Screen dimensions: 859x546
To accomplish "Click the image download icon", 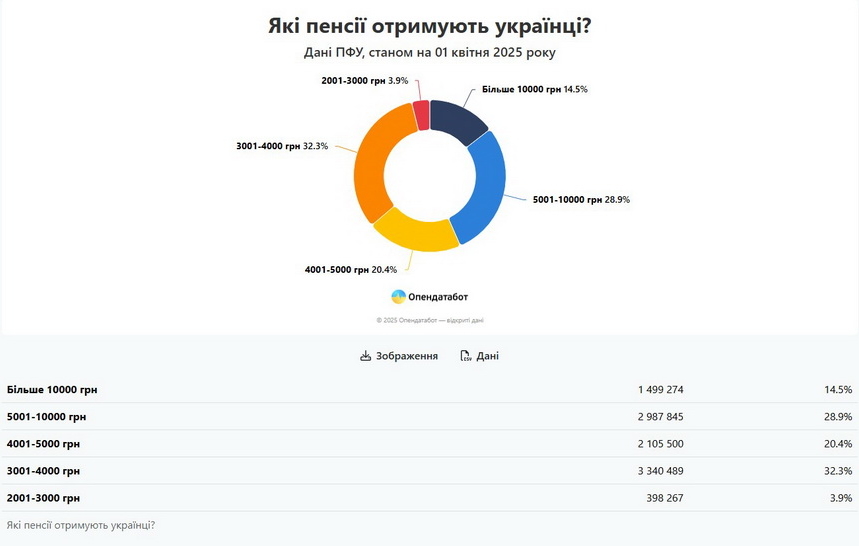I will [366, 356].
